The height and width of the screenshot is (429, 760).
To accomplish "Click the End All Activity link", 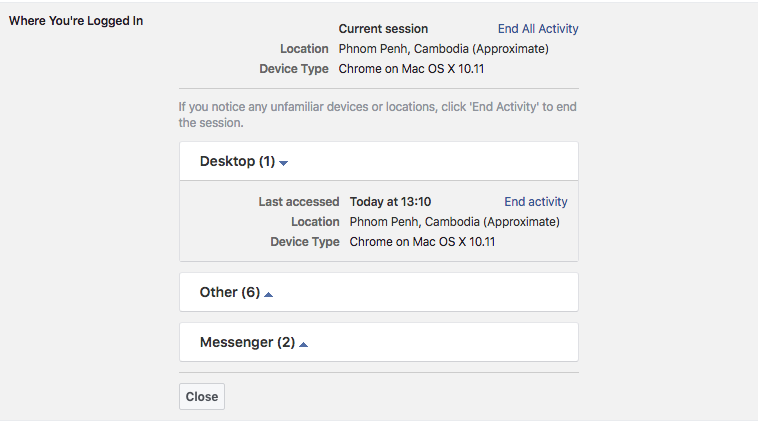I will coord(538,29).
